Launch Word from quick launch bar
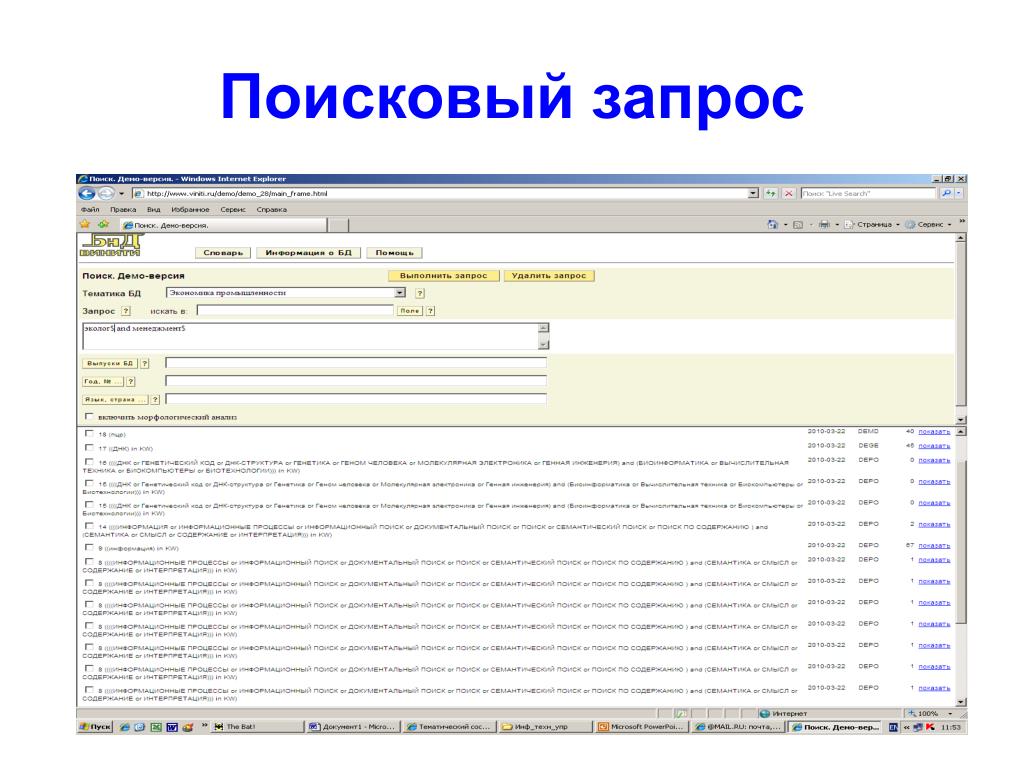Image resolution: width=1024 pixels, height=768 pixels. click(172, 727)
